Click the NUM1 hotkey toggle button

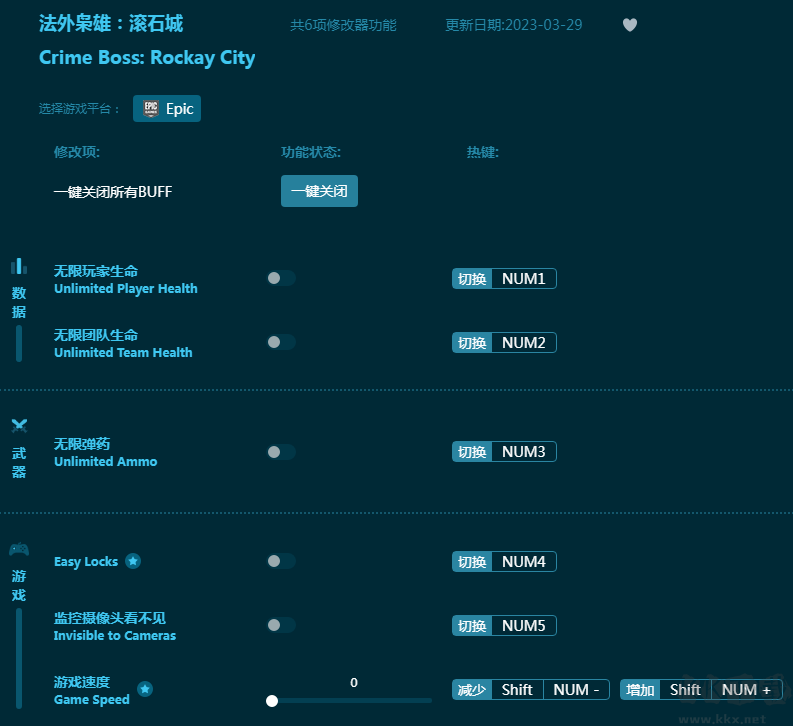[x=504, y=279]
